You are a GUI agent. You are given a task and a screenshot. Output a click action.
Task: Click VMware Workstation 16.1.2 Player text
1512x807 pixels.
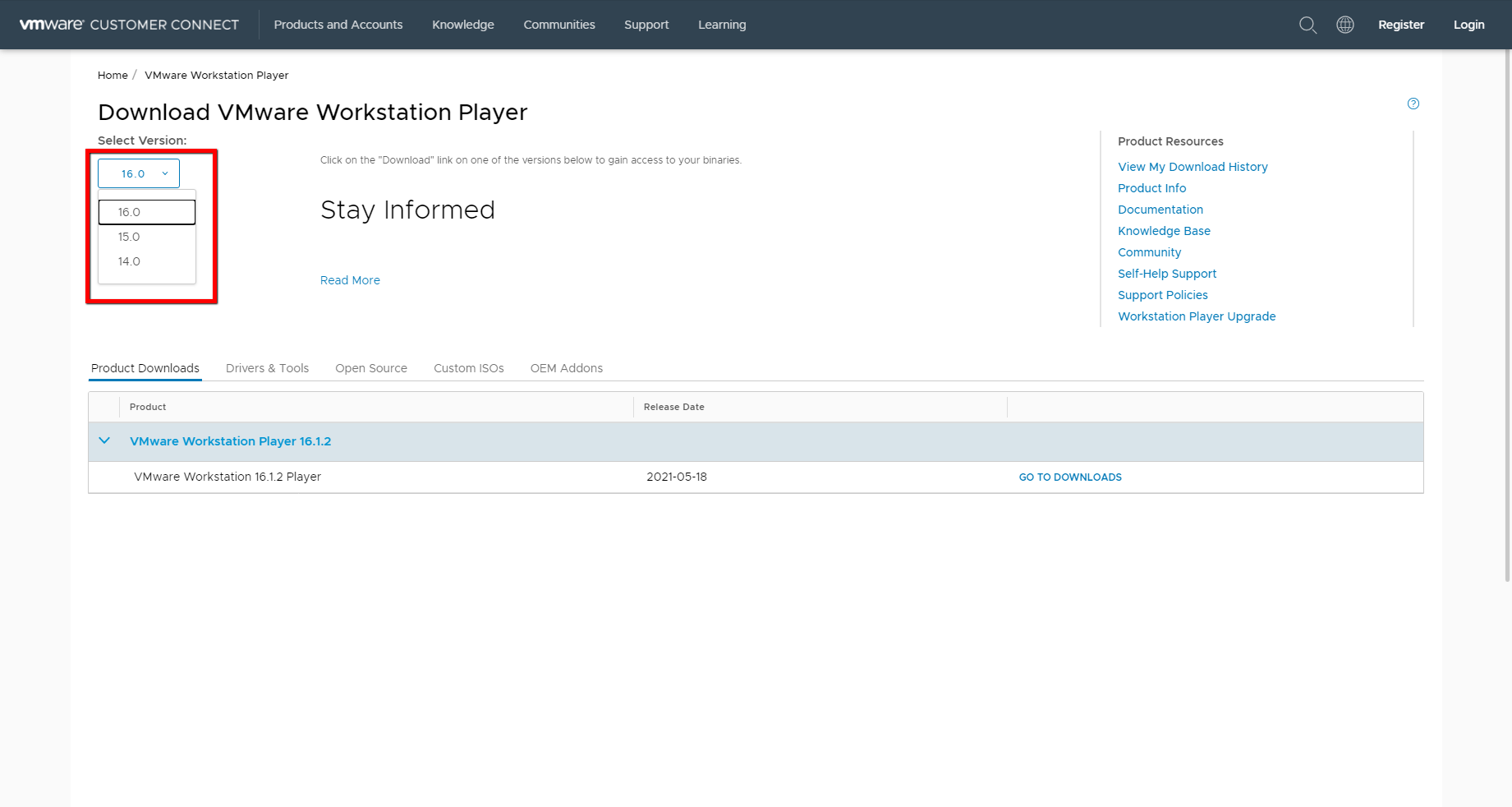[227, 477]
